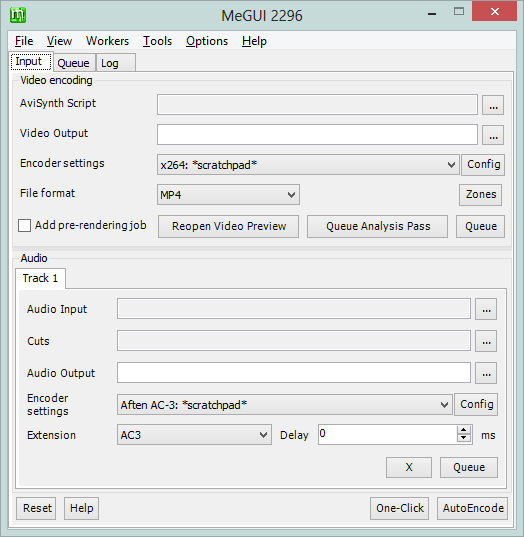Open the File menu

[x=24, y=41]
